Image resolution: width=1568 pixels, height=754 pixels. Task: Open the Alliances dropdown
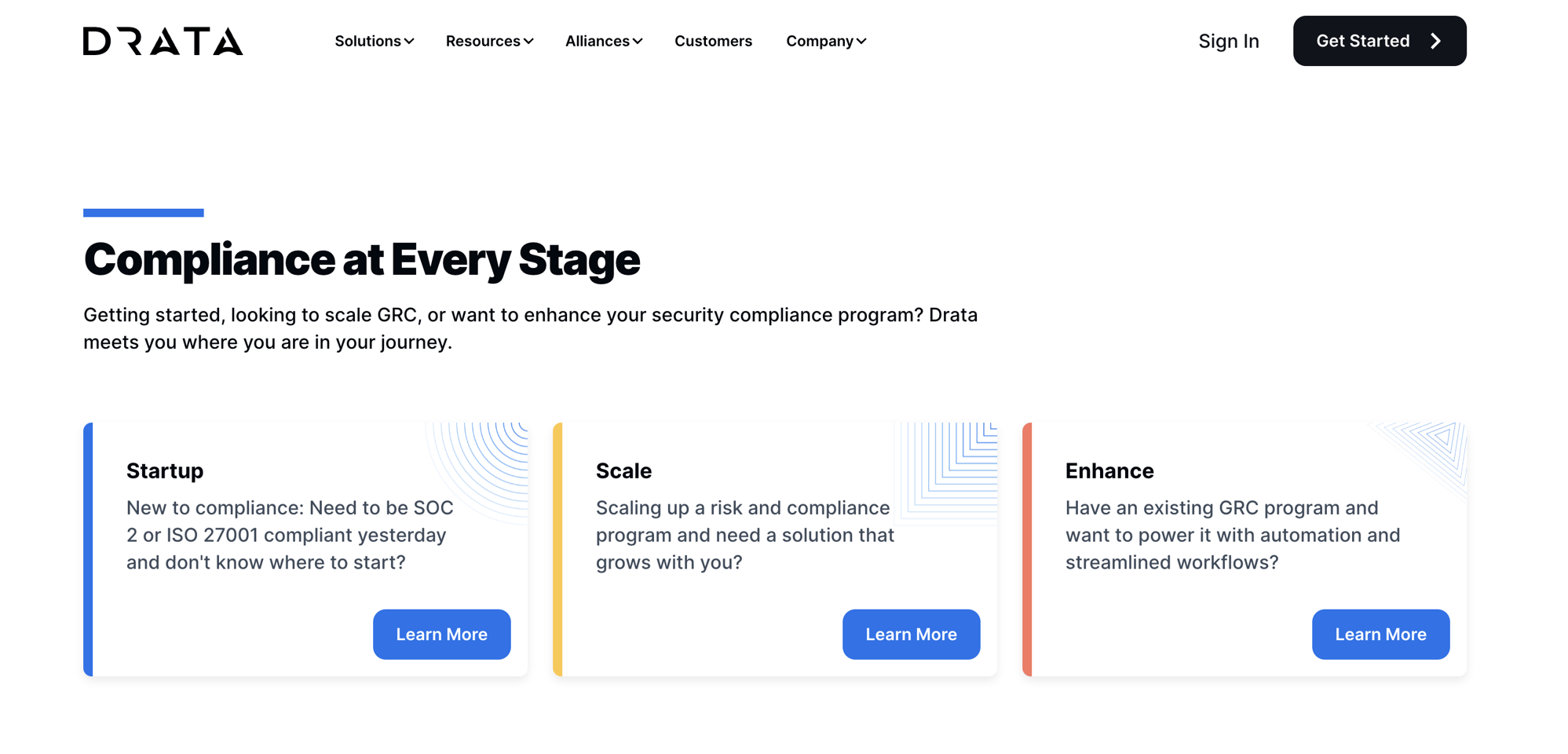(x=598, y=41)
